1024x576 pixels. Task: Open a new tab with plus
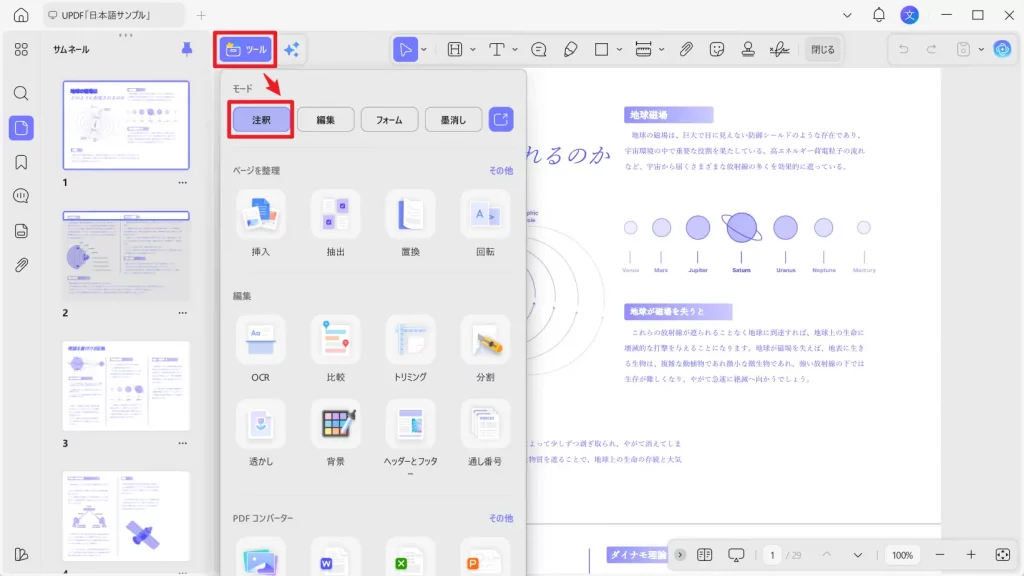(201, 15)
